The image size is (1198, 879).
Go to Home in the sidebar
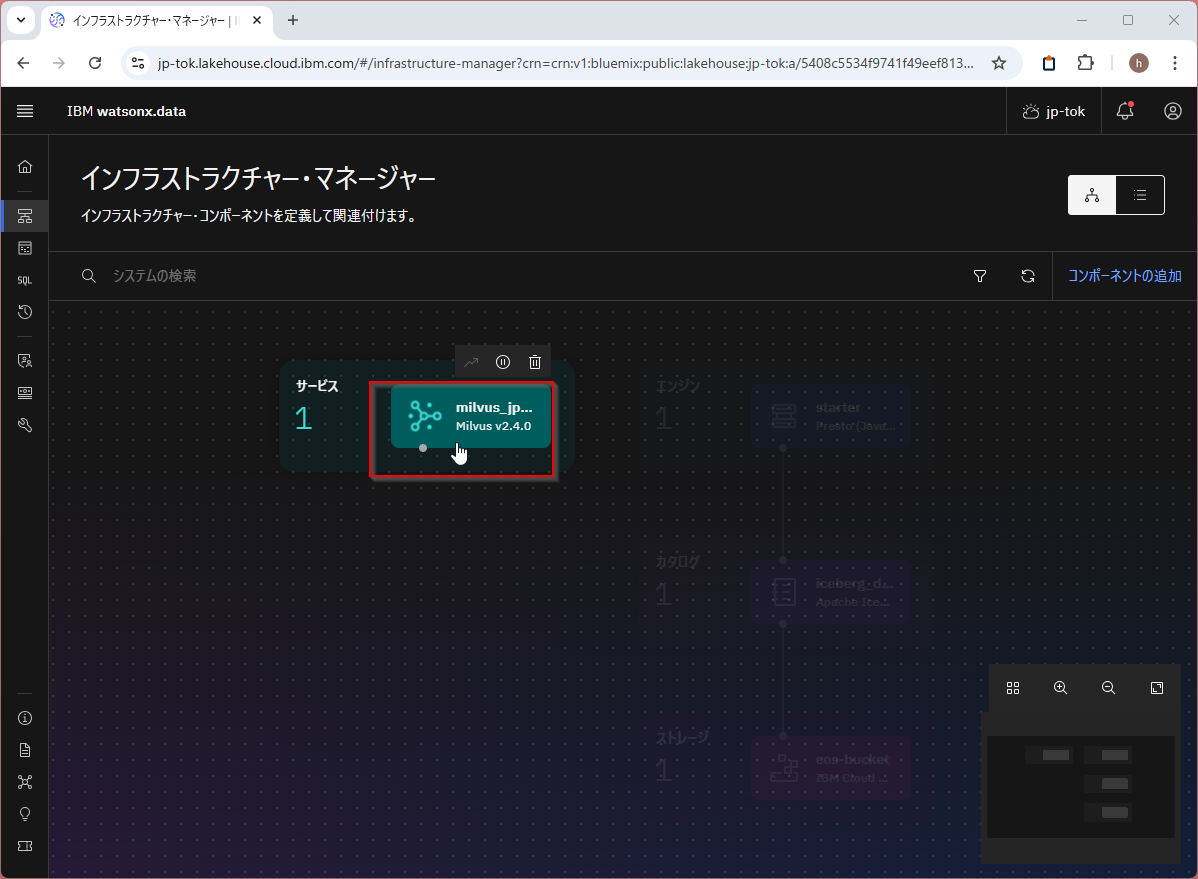24,167
